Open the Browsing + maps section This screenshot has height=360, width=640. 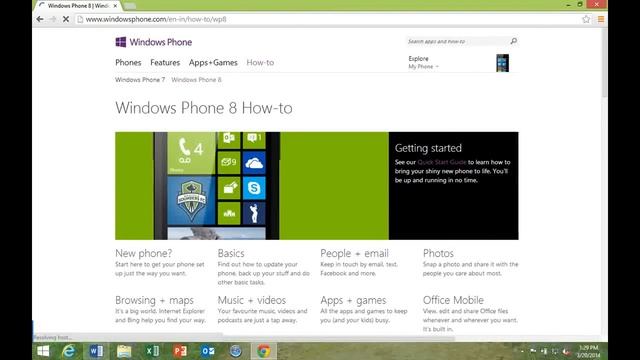click(154, 300)
